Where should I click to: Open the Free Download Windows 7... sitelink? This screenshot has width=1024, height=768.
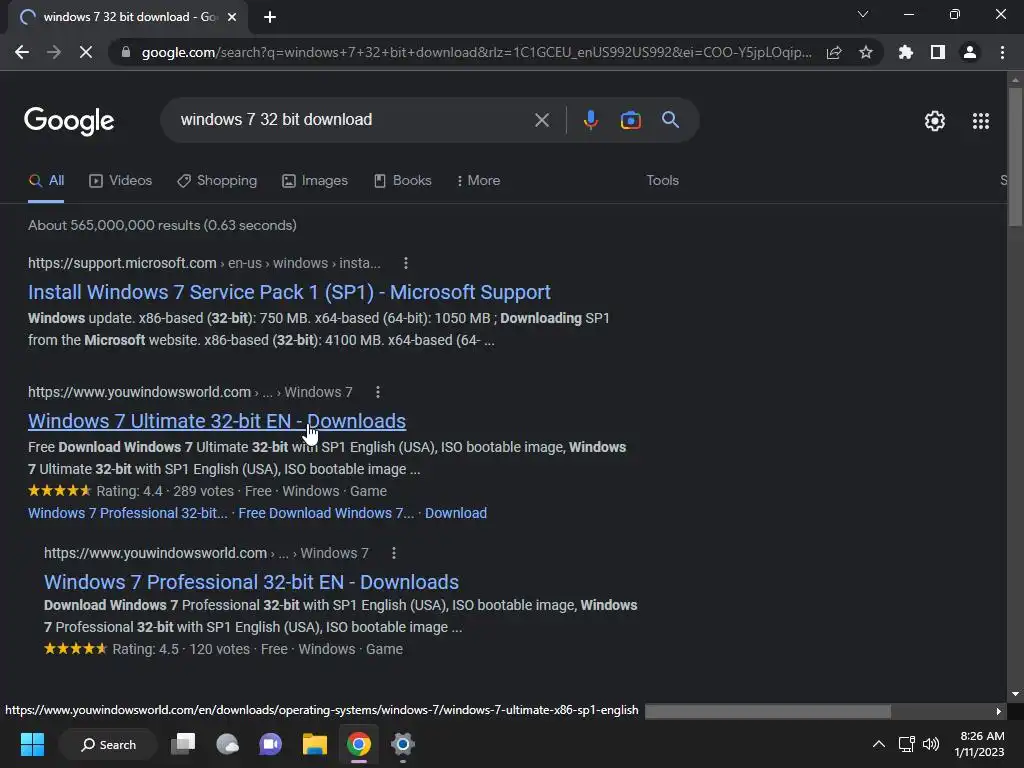(326, 513)
